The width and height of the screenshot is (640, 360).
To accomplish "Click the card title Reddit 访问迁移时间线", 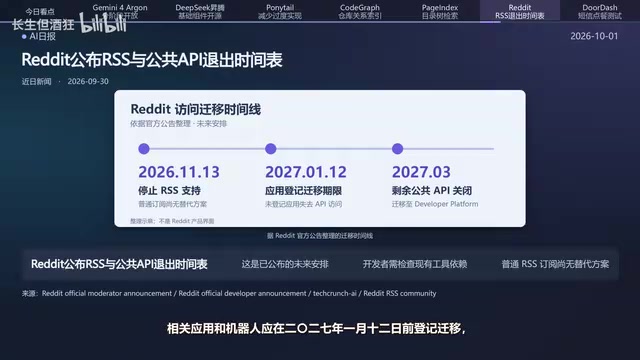I will coord(196,109).
